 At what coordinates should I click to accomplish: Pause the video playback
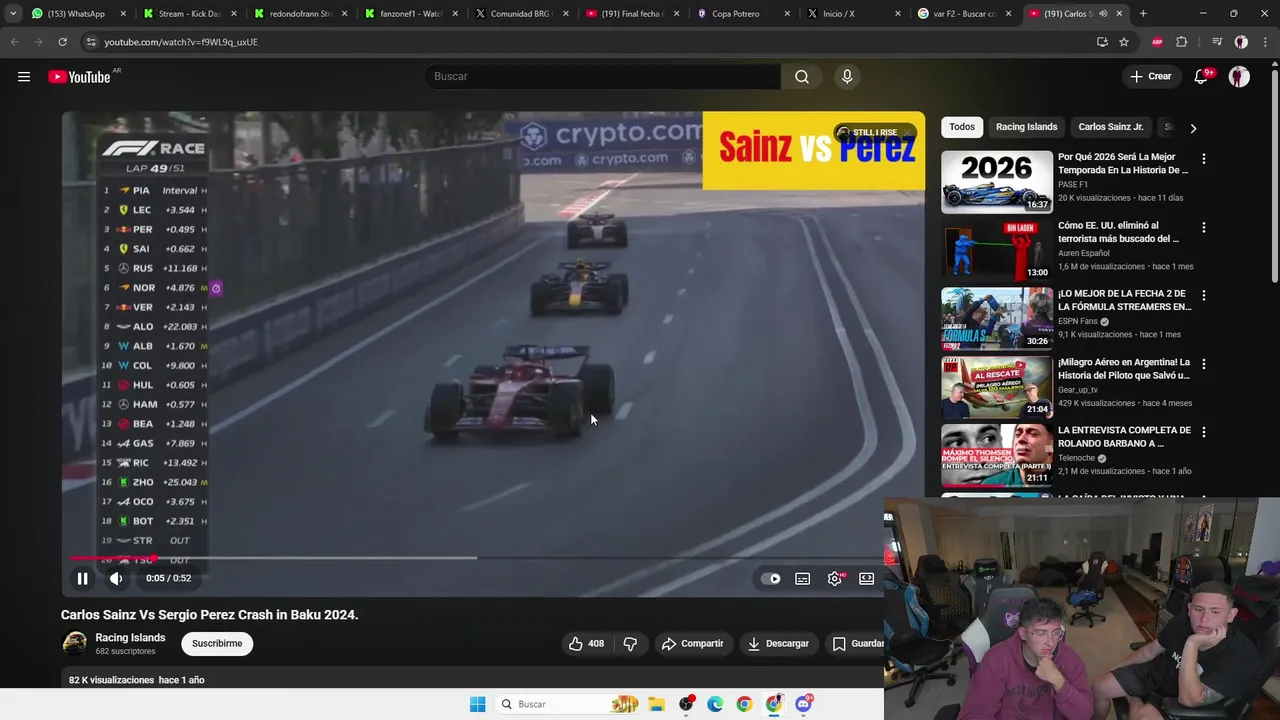click(83, 578)
